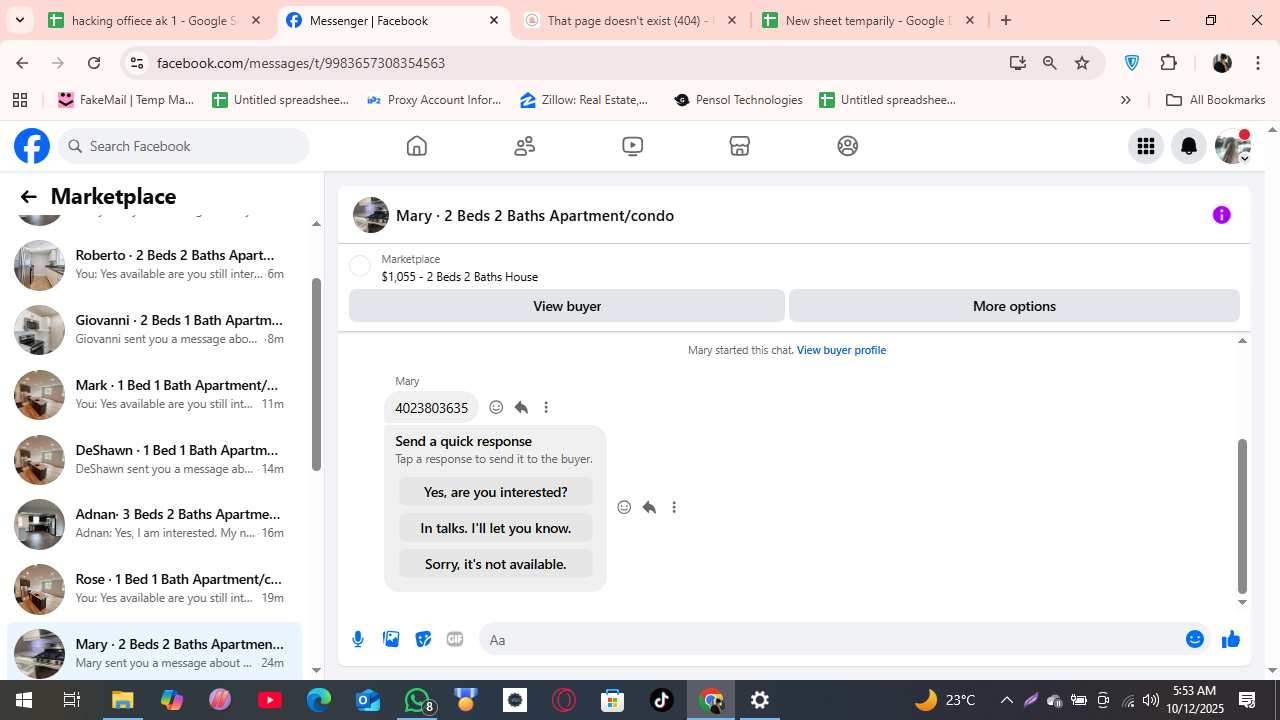The image size is (1280, 720).
Task: Open Roberto 2 Beds 2 Baths conversation
Action: [153, 265]
